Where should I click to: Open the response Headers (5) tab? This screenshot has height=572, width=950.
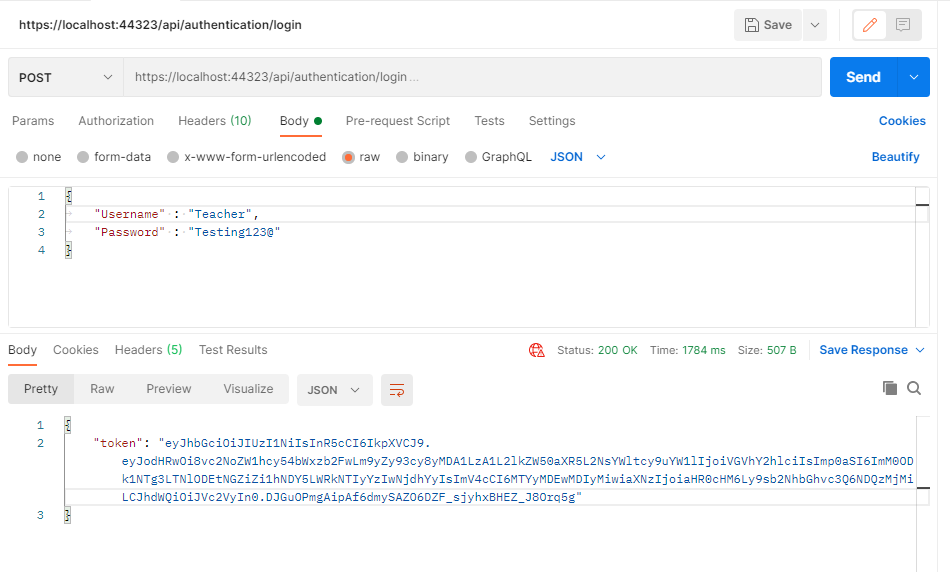tap(148, 350)
